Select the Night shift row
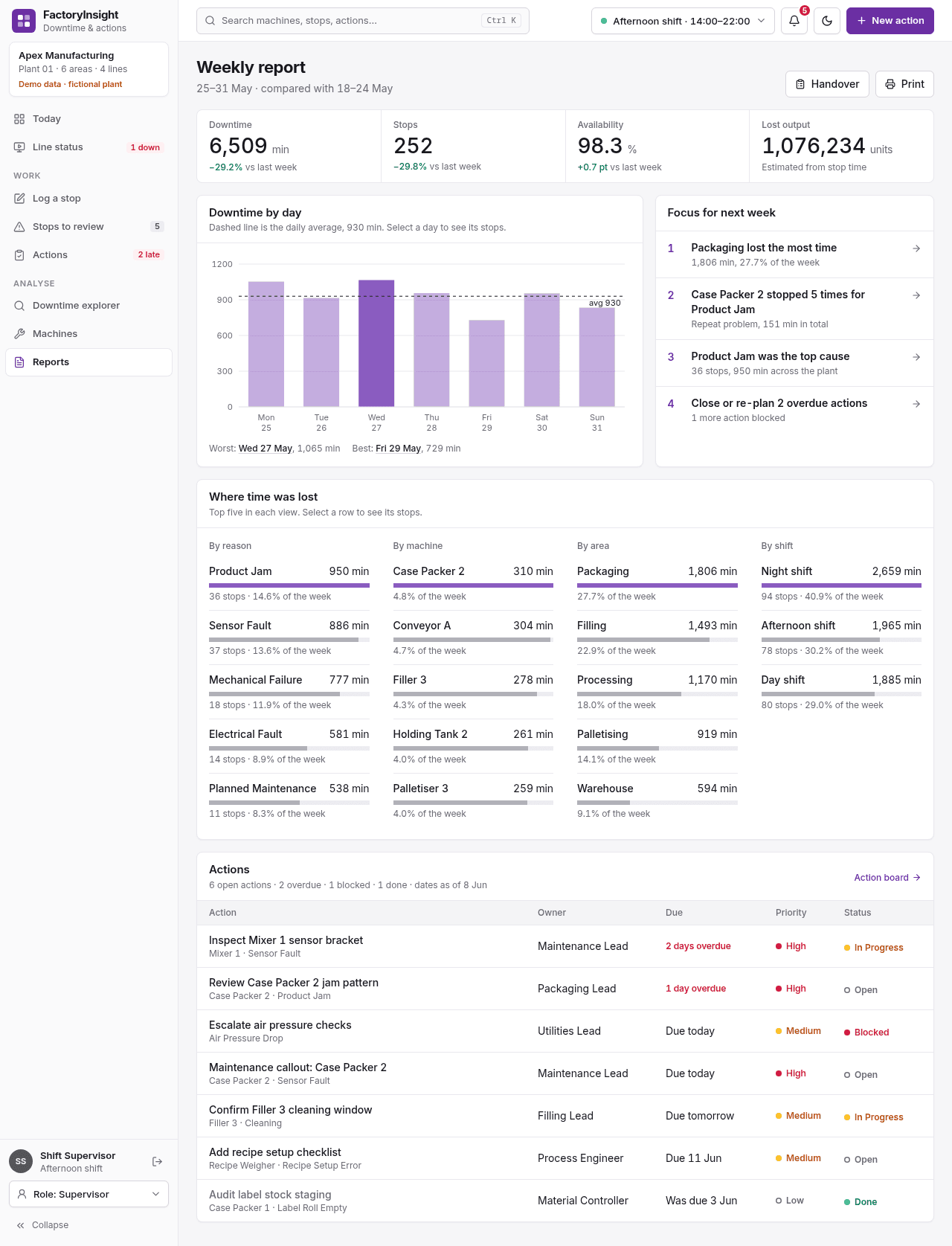The width and height of the screenshot is (952, 1246). tap(841, 583)
